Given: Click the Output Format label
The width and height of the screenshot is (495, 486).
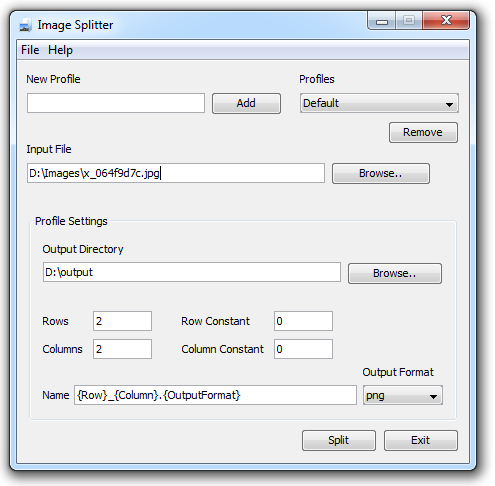Looking at the screenshot, I should 398,372.
